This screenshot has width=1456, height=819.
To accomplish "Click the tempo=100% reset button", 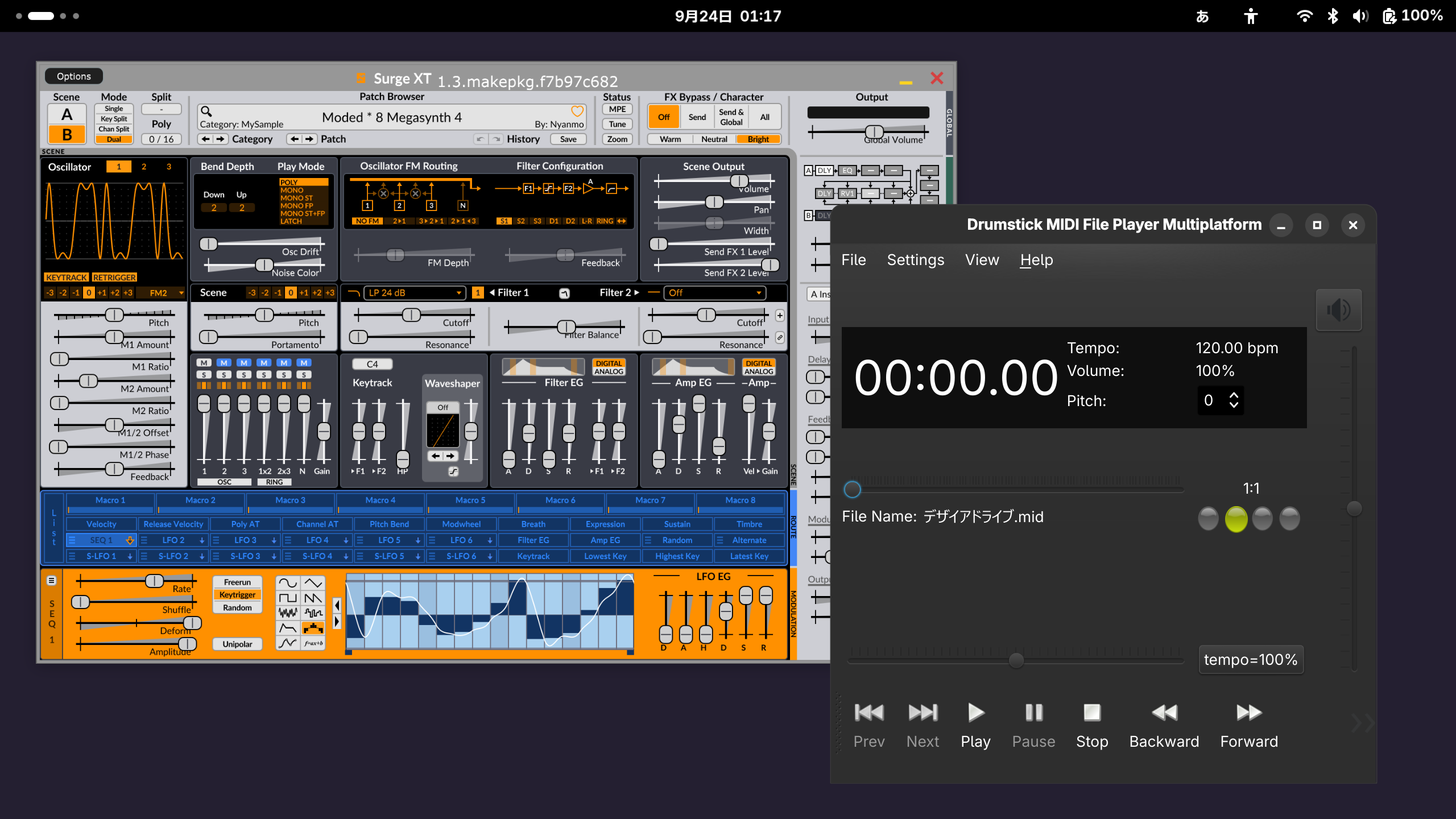I will (x=1251, y=660).
